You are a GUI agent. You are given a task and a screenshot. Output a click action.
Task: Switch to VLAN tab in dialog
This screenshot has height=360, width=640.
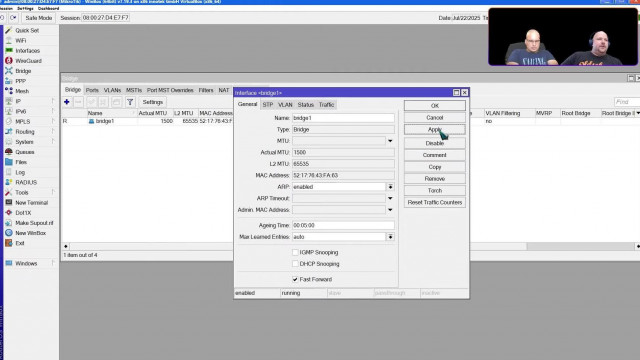[x=285, y=105]
